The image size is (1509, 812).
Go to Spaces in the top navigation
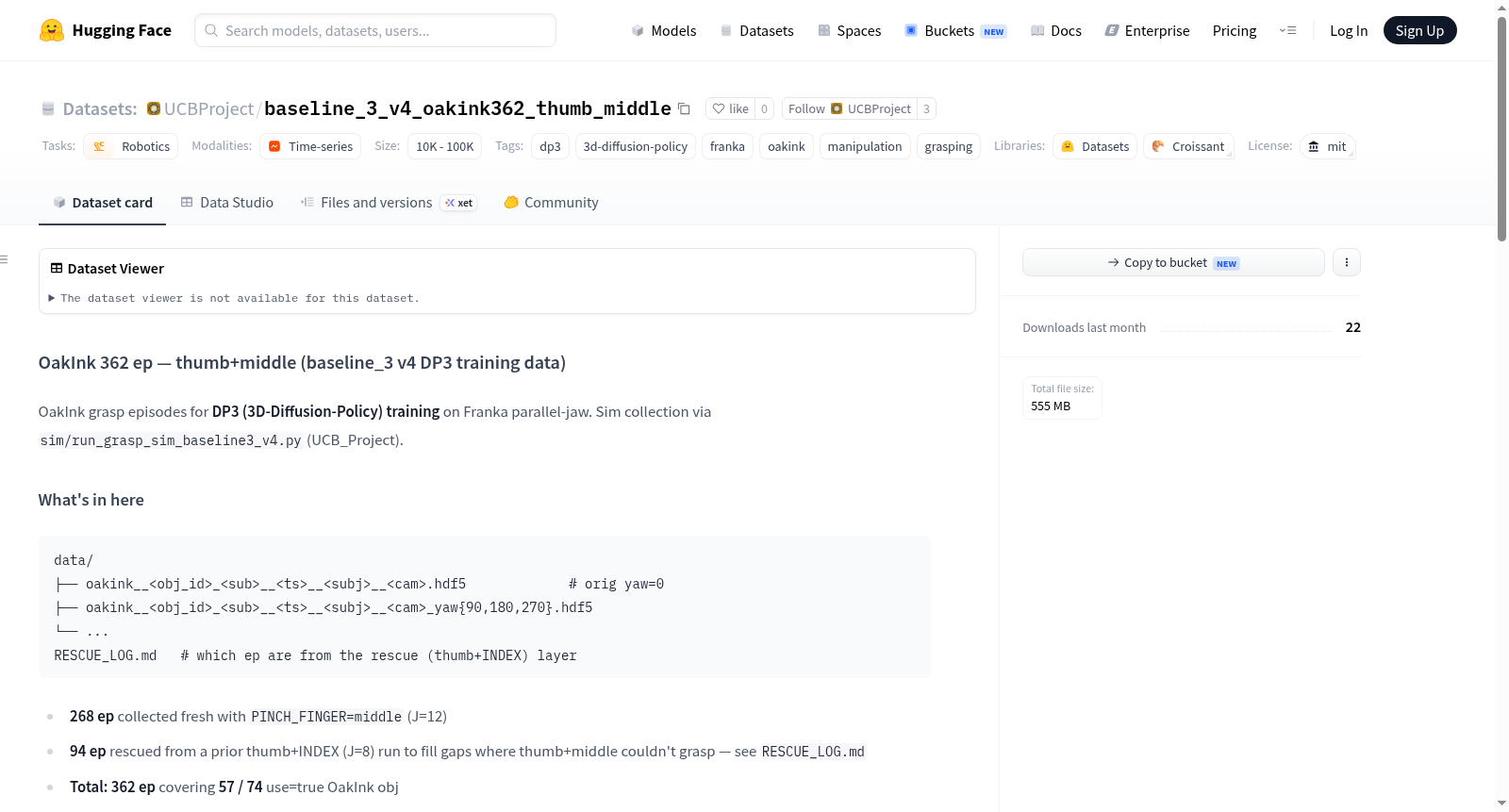point(849,30)
